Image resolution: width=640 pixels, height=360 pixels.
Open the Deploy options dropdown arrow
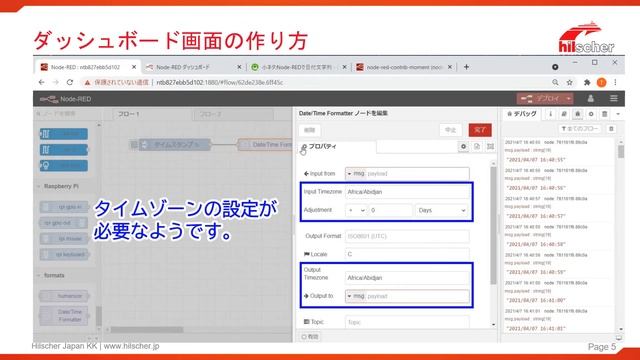tap(568, 98)
